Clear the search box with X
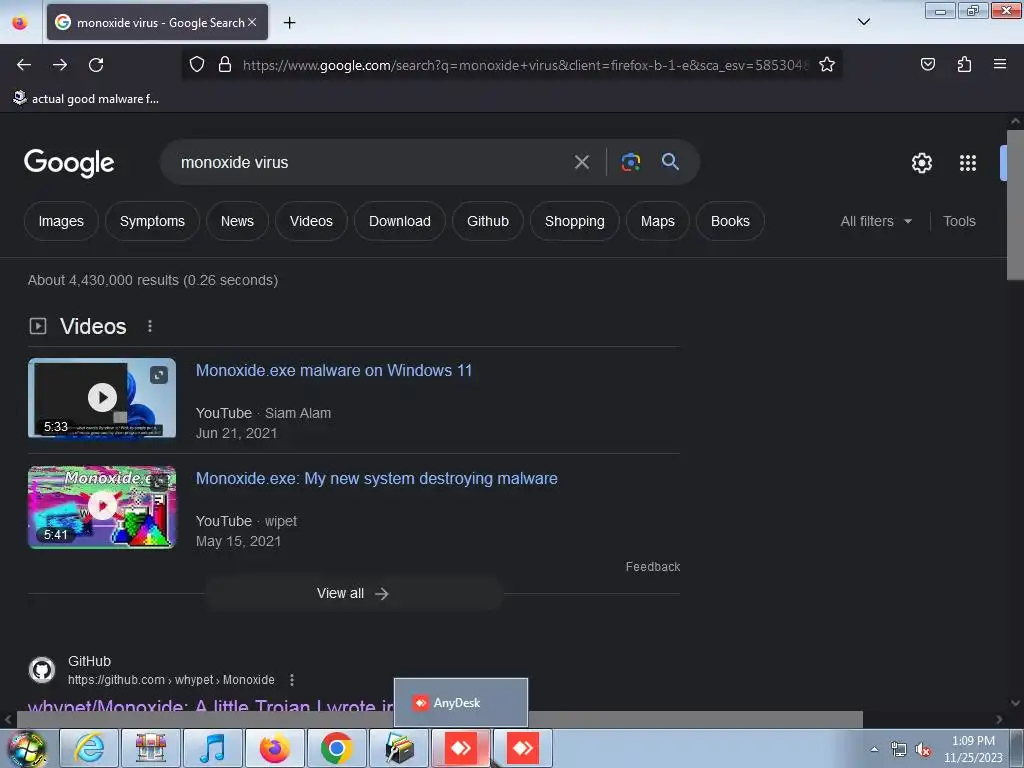Image resolution: width=1024 pixels, height=768 pixels. 581,162
